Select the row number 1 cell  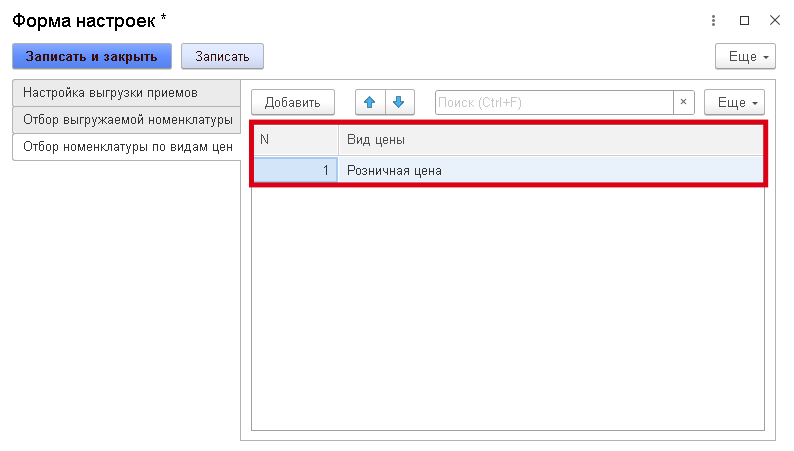coord(294,171)
